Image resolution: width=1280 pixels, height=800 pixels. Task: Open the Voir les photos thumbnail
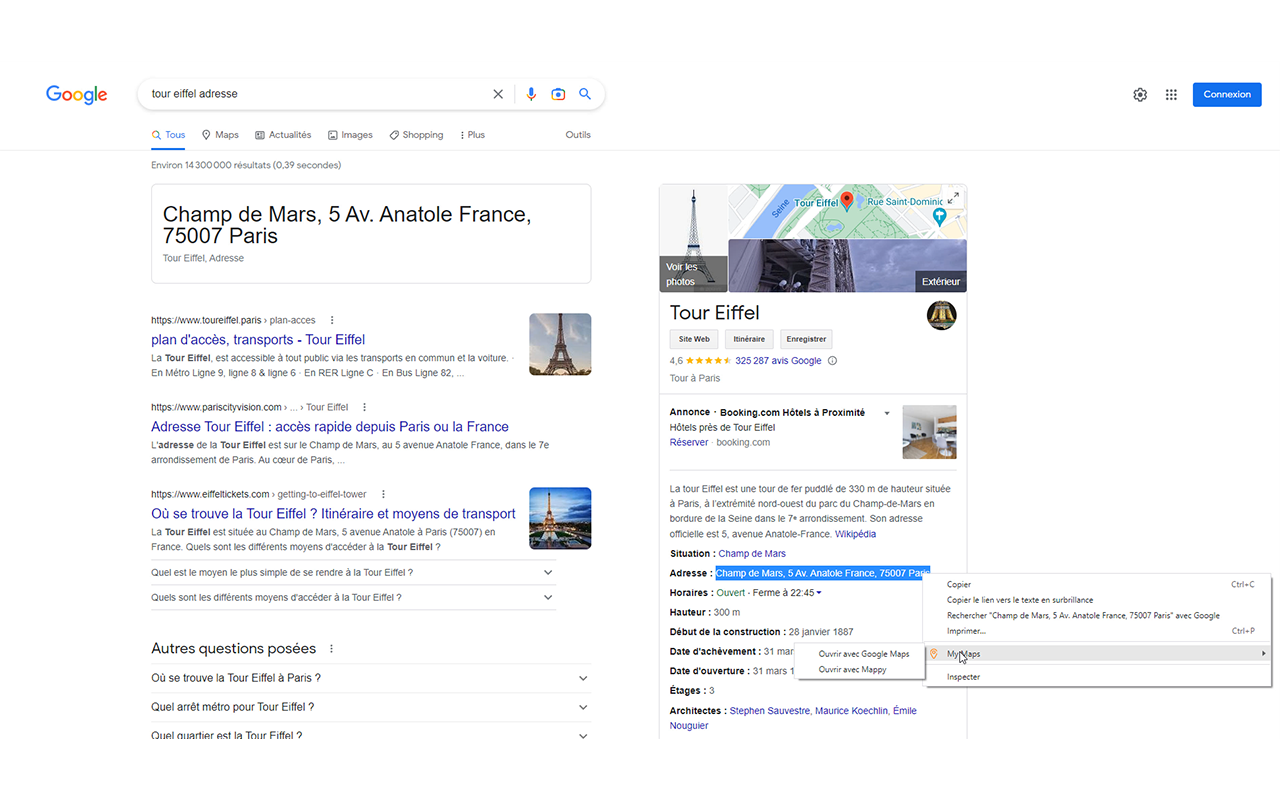tap(693, 238)
